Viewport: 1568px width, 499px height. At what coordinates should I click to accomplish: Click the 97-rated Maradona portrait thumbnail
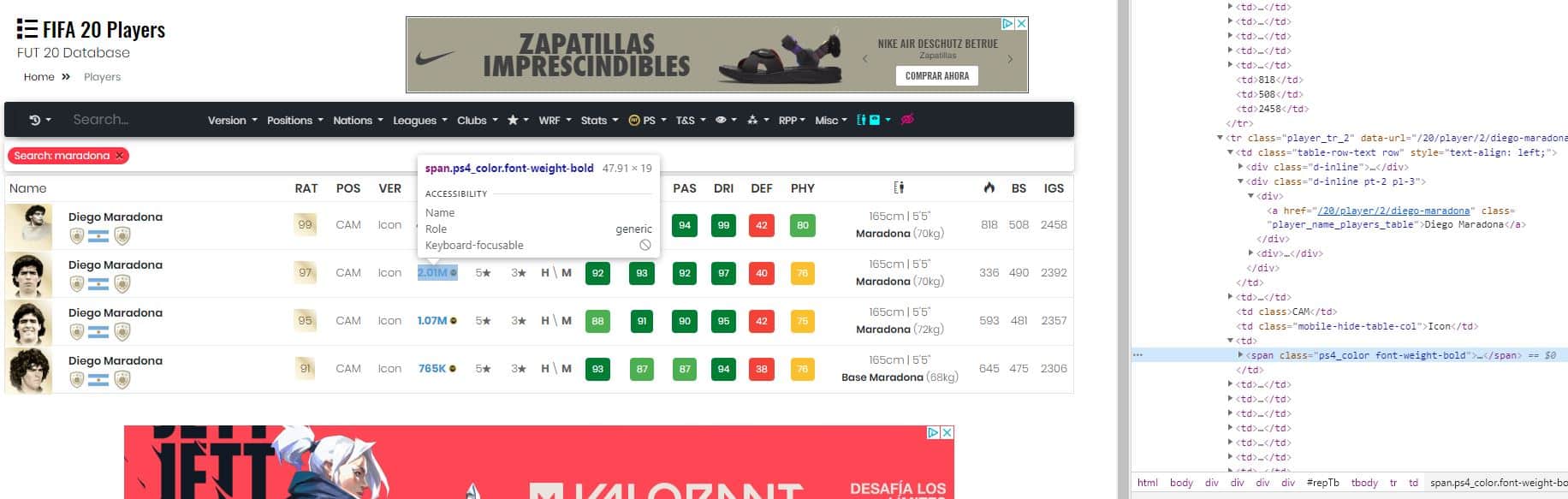pyautogui.click(x=28, y=274)
